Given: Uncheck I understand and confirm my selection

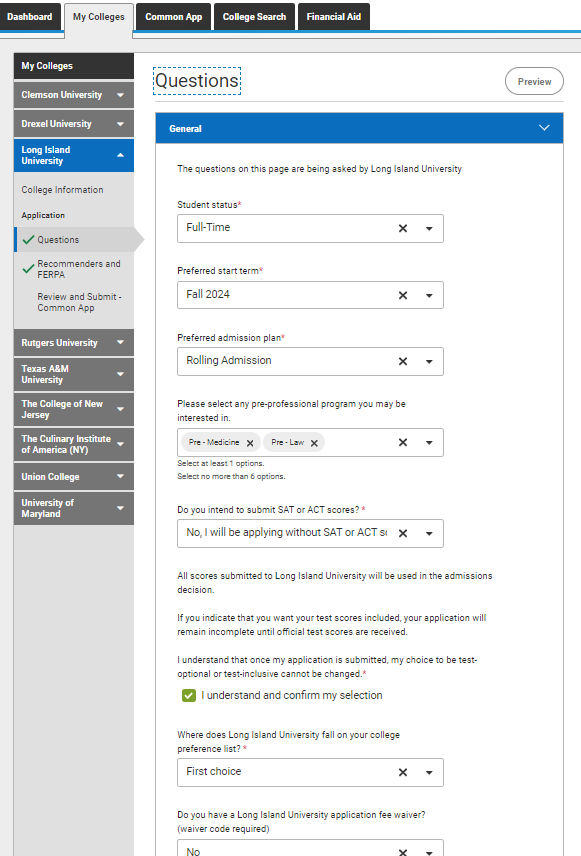Looking at the screenshot, I should click(x=189, y=696).
